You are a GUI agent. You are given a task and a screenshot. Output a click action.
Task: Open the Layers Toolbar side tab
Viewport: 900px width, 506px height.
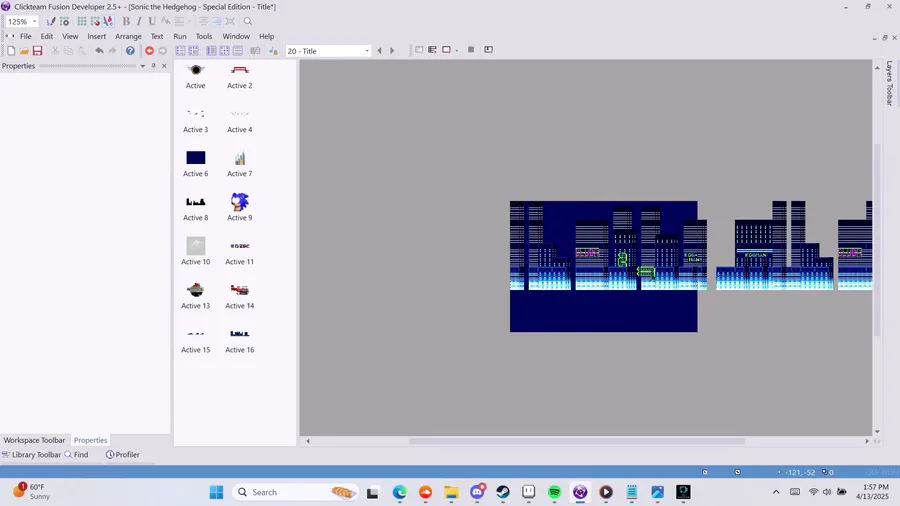point(890,83)
